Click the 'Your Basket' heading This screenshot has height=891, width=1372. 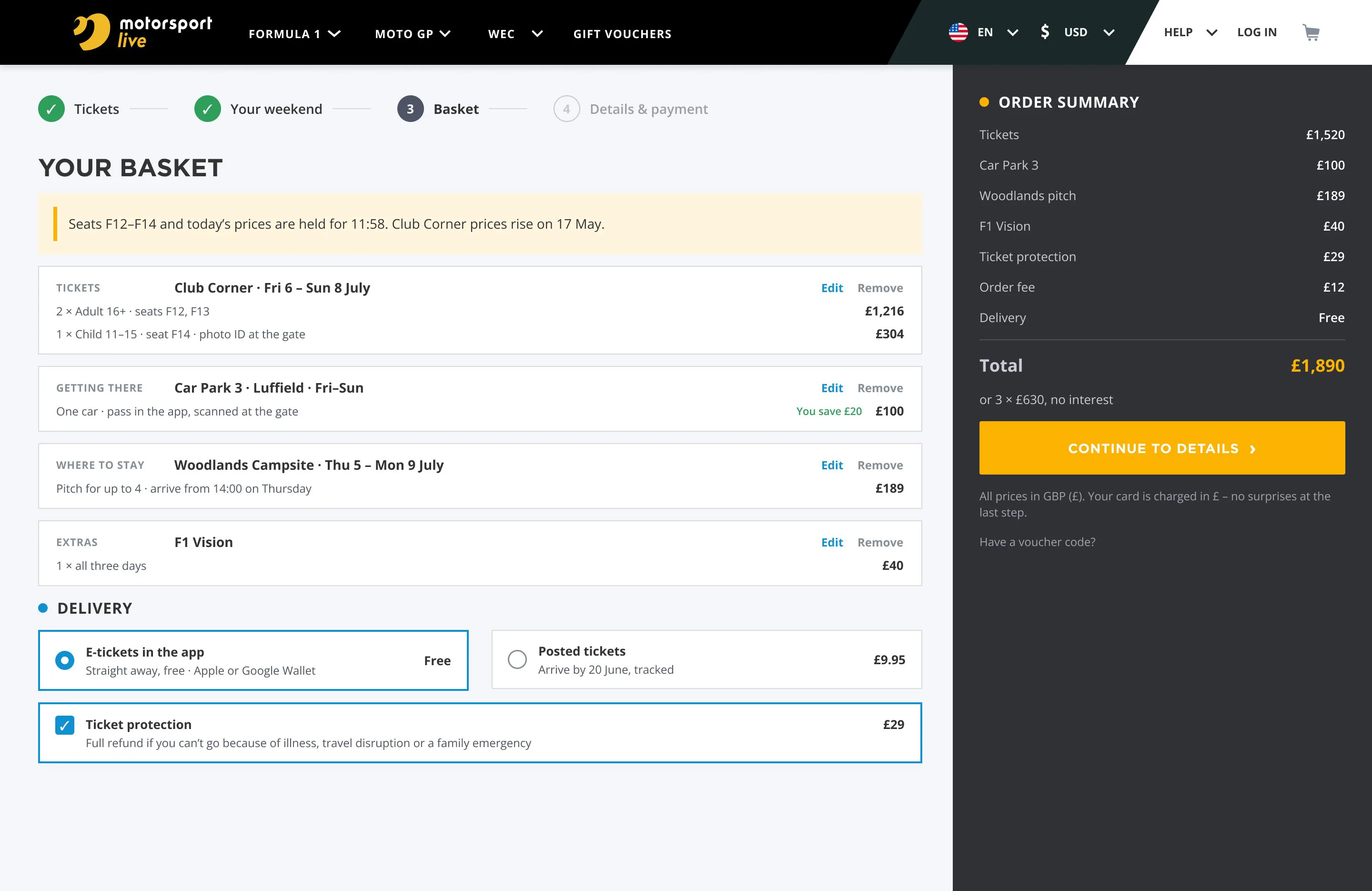[x=130, y=168]
